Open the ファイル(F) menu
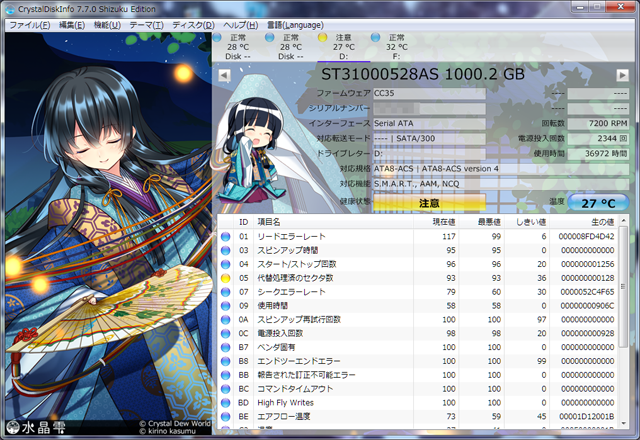The width and height of the screenshot is (640, 440). (29, 25)
